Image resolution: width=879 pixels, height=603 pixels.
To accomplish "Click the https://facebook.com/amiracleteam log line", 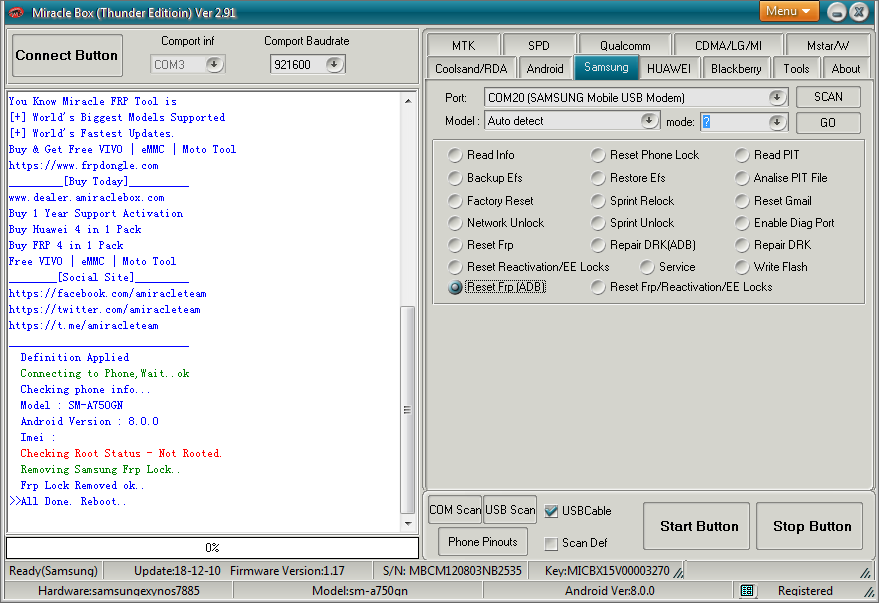I will click(x=108, y=293).
